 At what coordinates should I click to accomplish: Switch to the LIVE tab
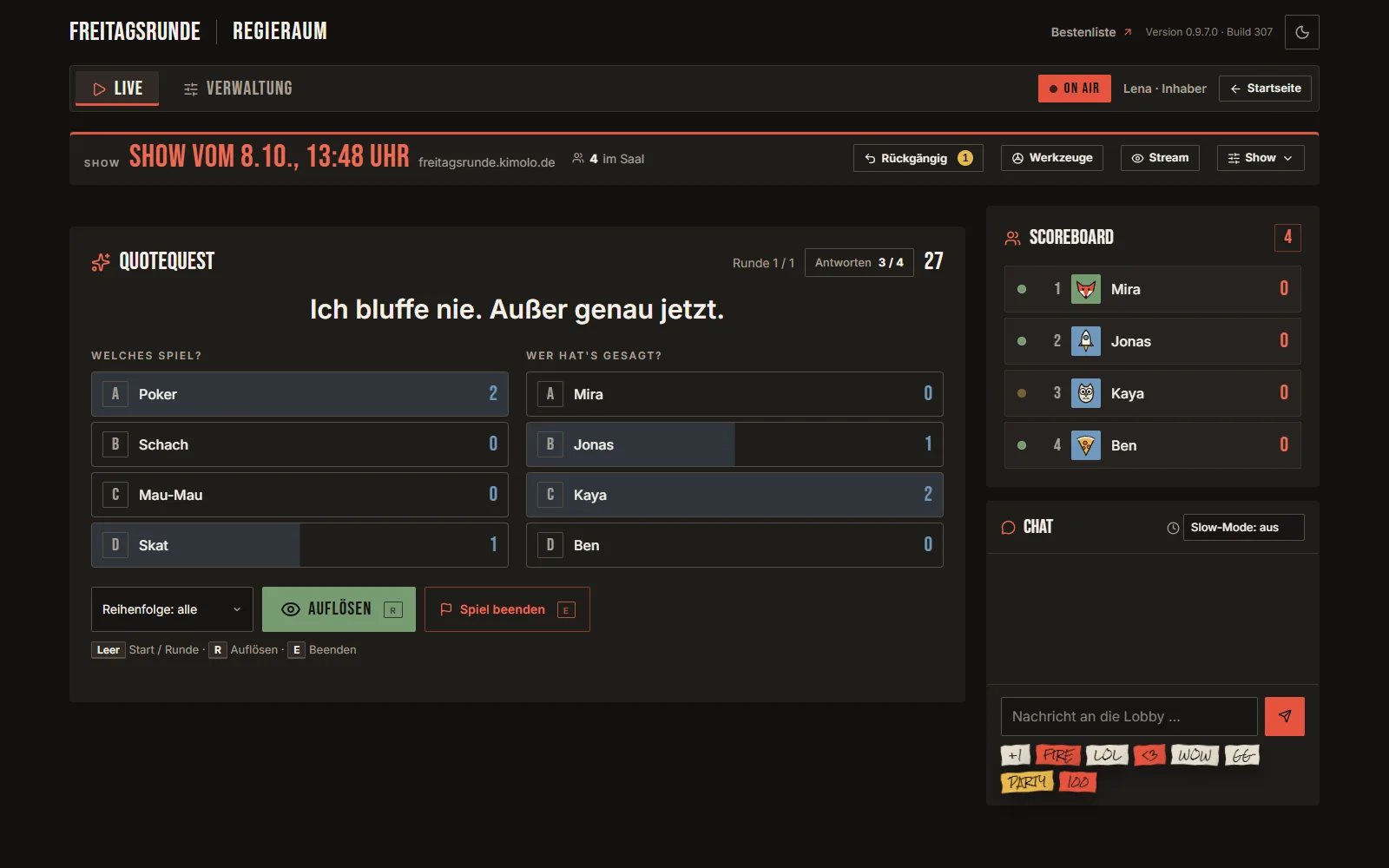click(x=117, y=89)
